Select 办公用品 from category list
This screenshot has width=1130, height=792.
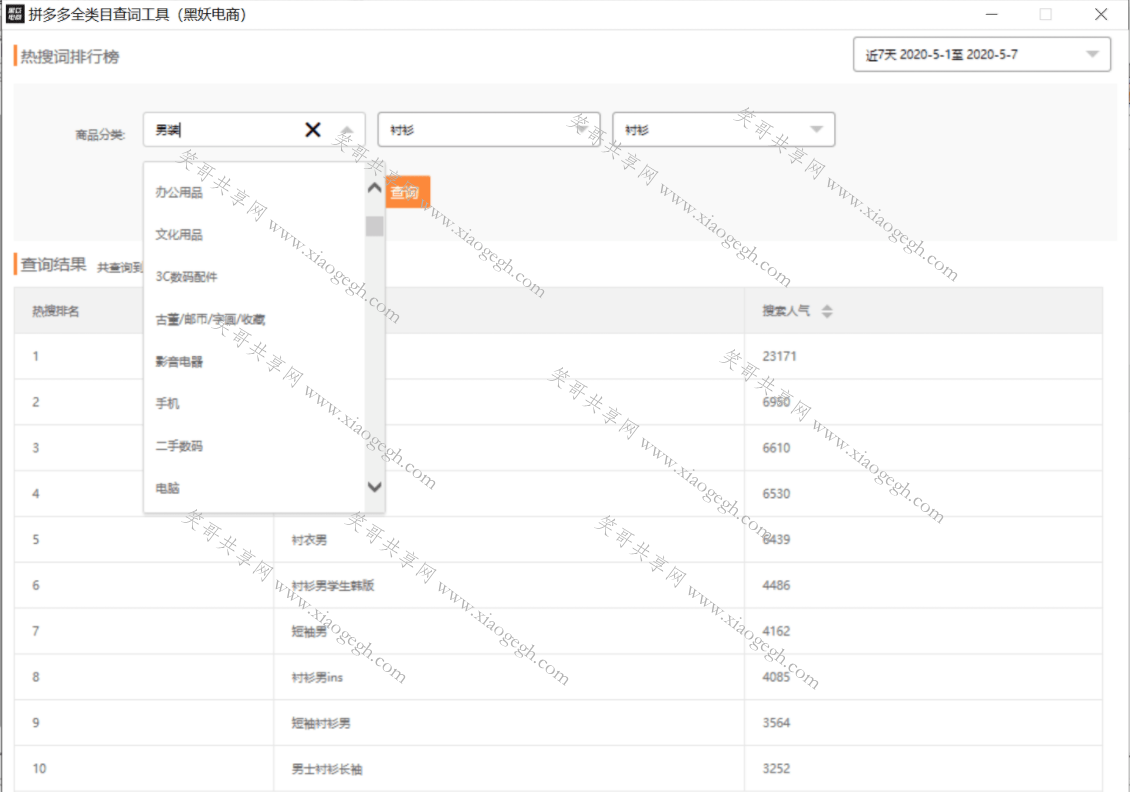coord(179,192)
